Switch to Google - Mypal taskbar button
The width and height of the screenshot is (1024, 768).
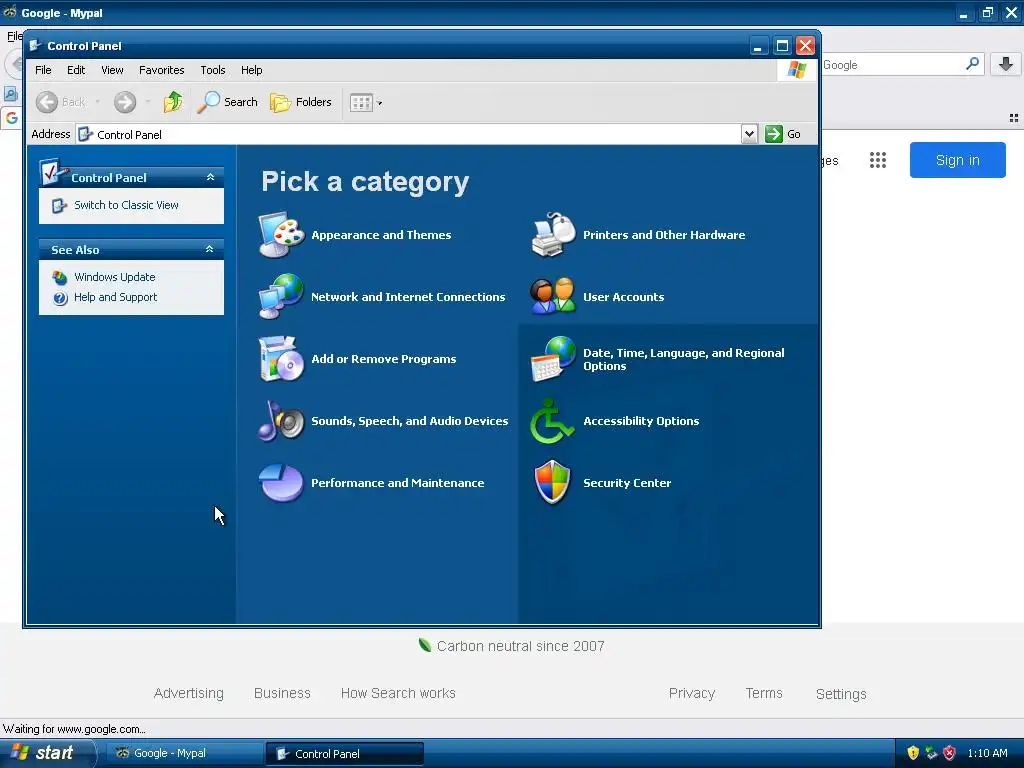coord(184,754)
